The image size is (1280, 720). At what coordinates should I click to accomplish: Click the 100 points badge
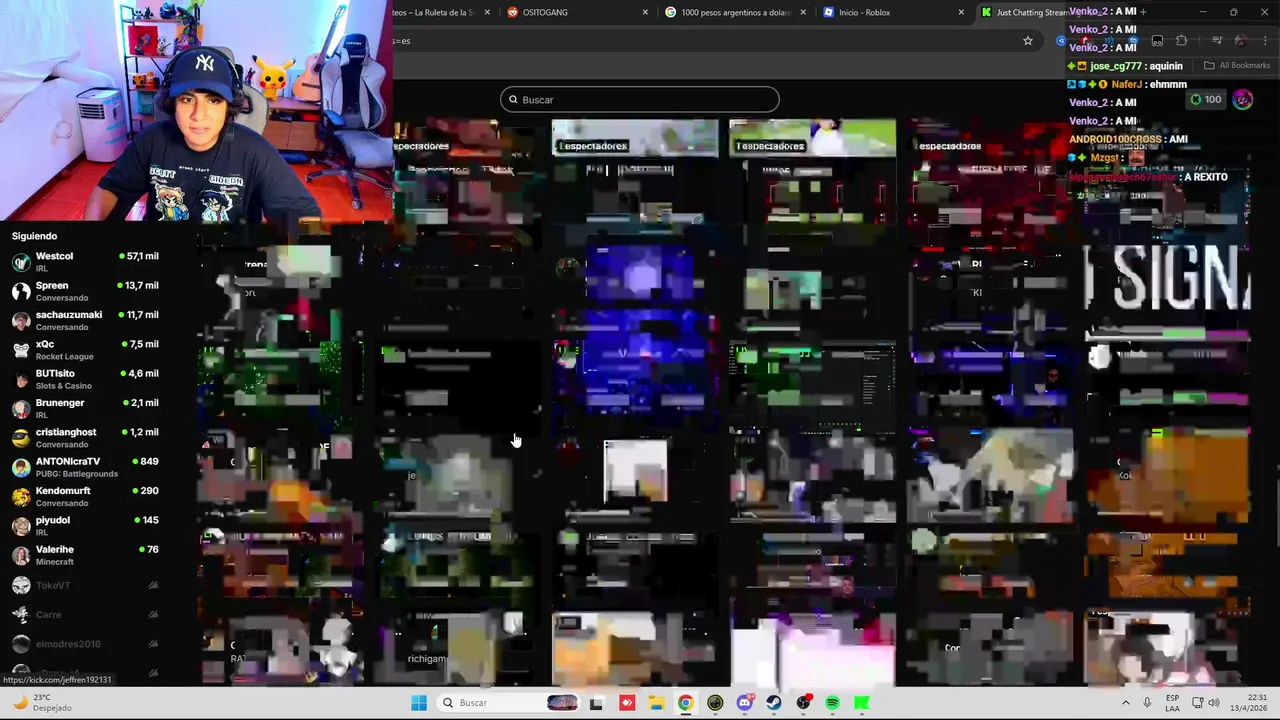(x=1205, y=99)
